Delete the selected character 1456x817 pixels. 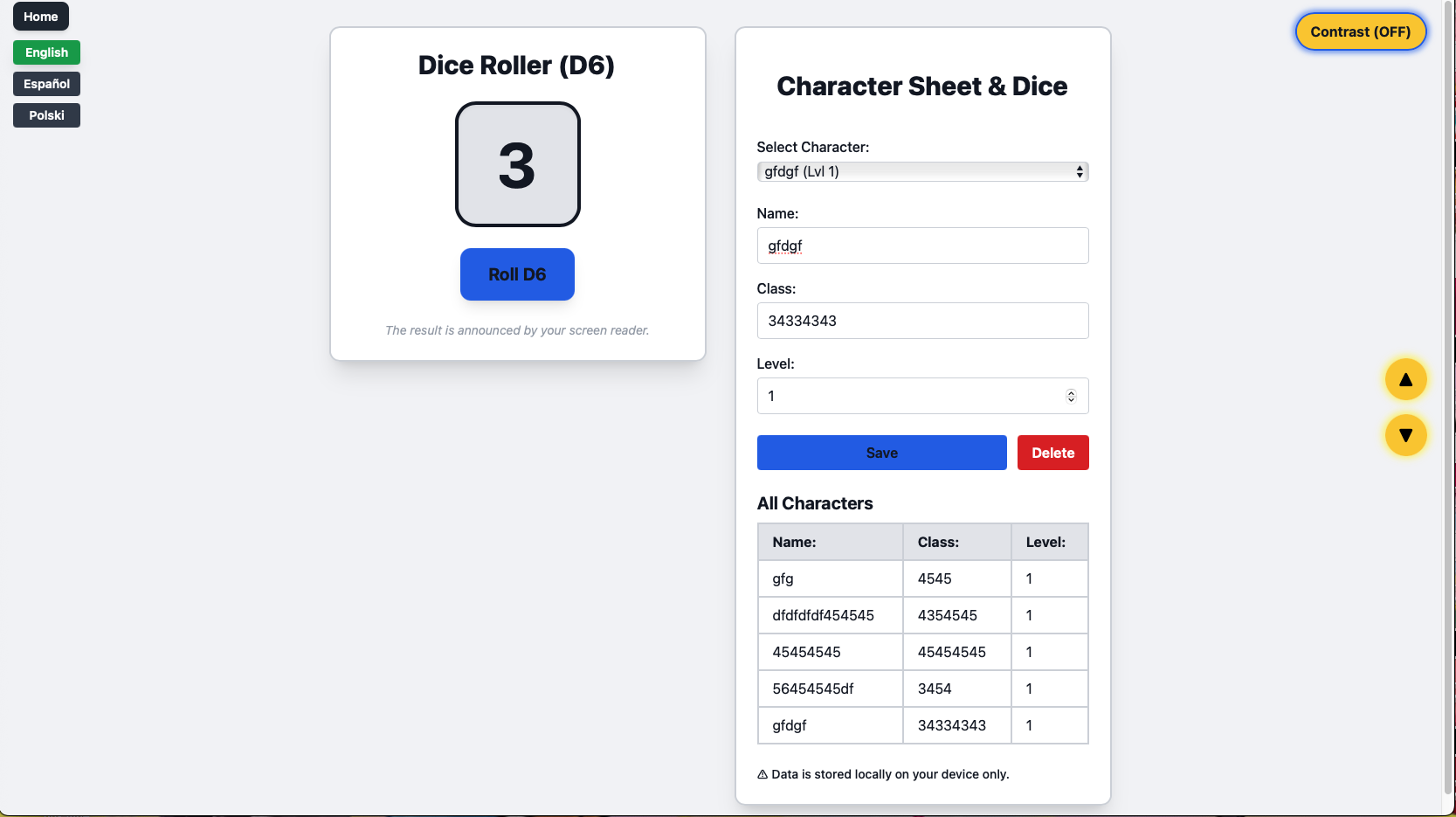tap(1052, 453)
